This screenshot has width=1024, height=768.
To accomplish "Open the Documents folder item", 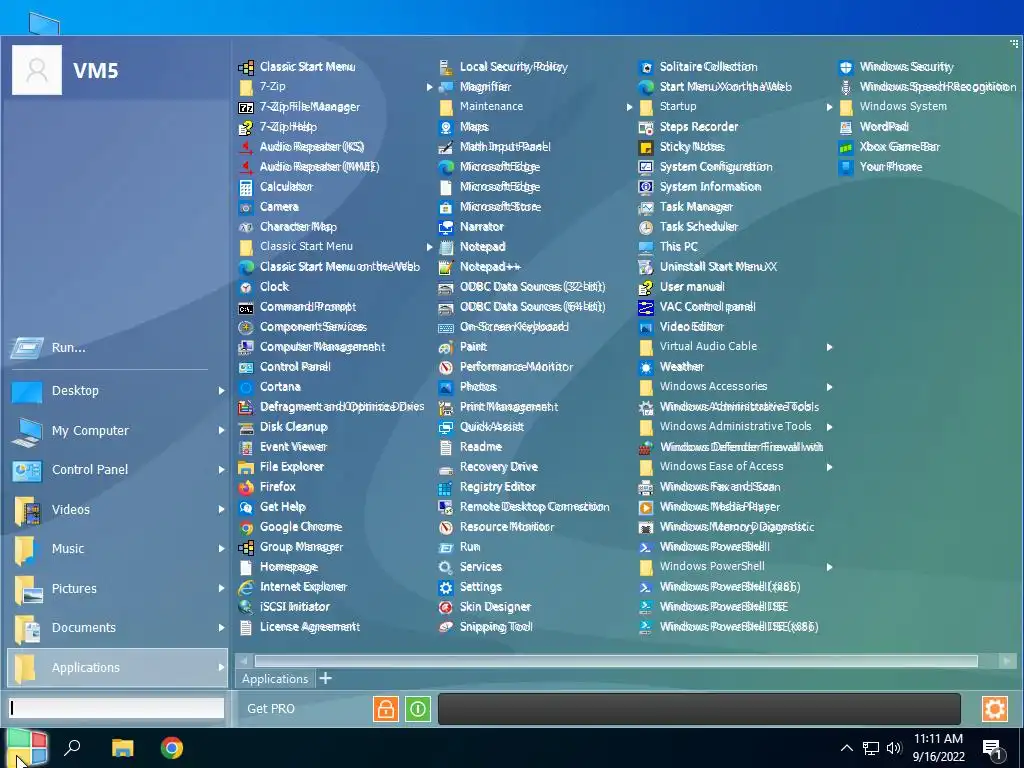I will [x=118, y=628].
